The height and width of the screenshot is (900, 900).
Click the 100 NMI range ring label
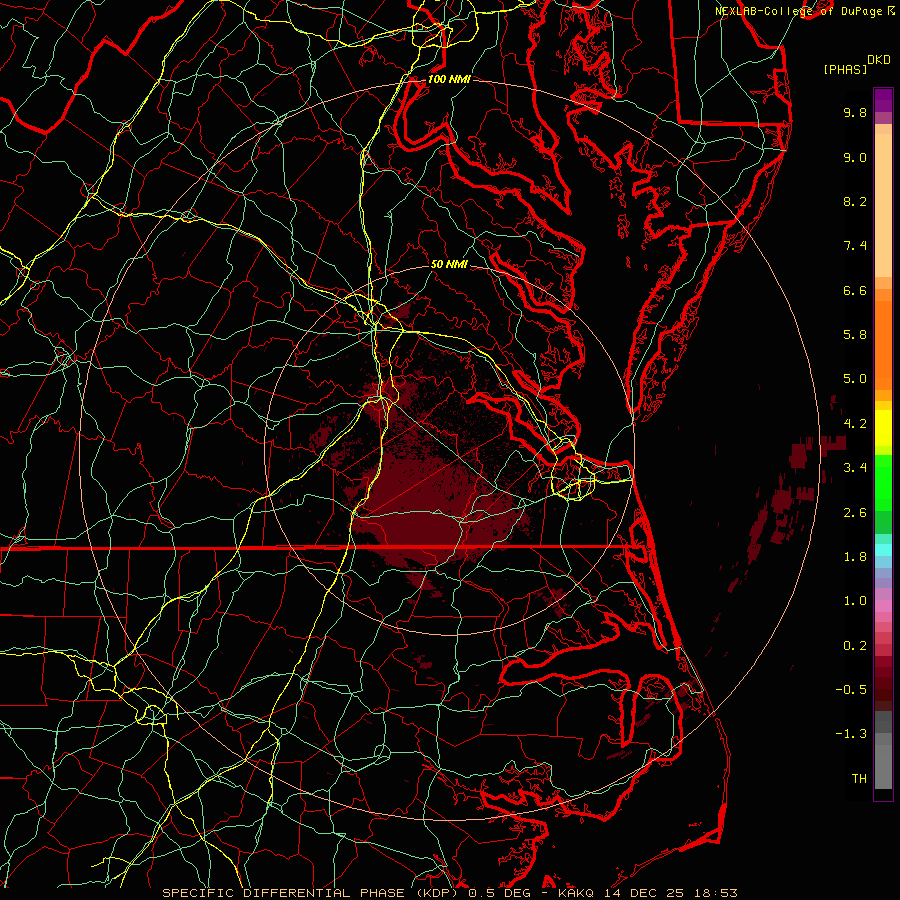click(x=449, y=79)
